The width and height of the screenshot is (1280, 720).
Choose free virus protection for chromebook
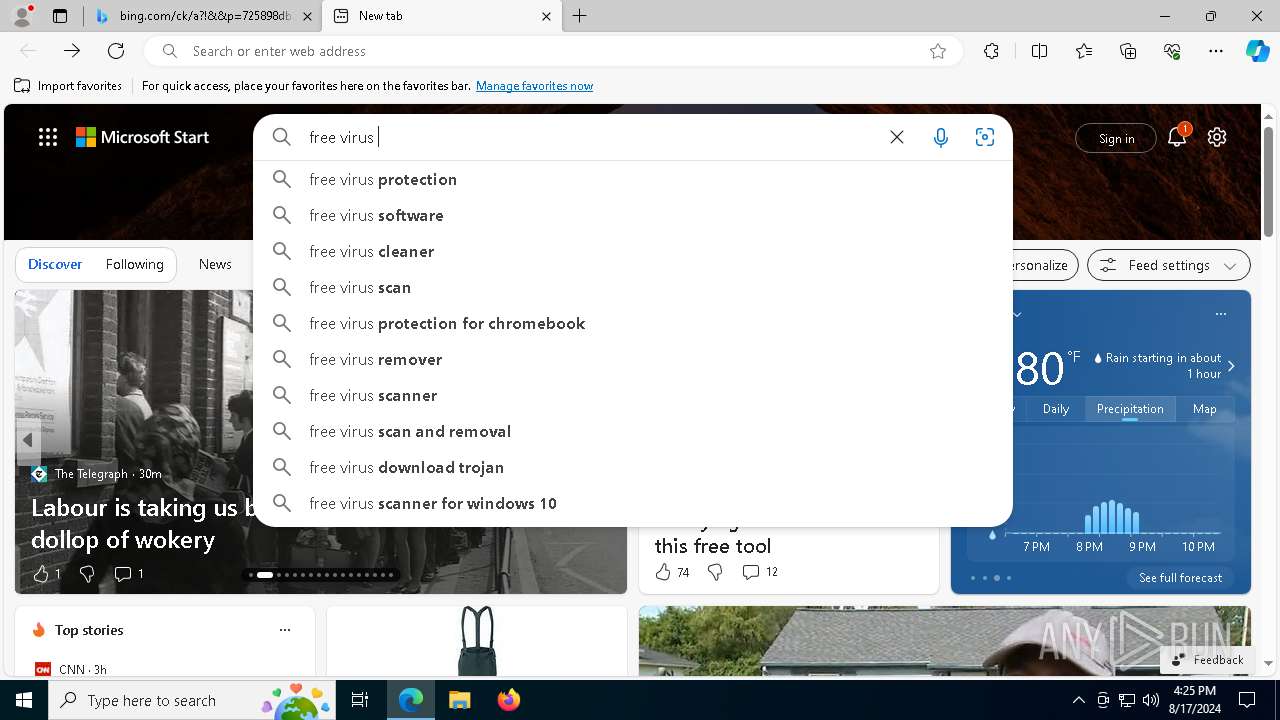click(x=633, y=323)
